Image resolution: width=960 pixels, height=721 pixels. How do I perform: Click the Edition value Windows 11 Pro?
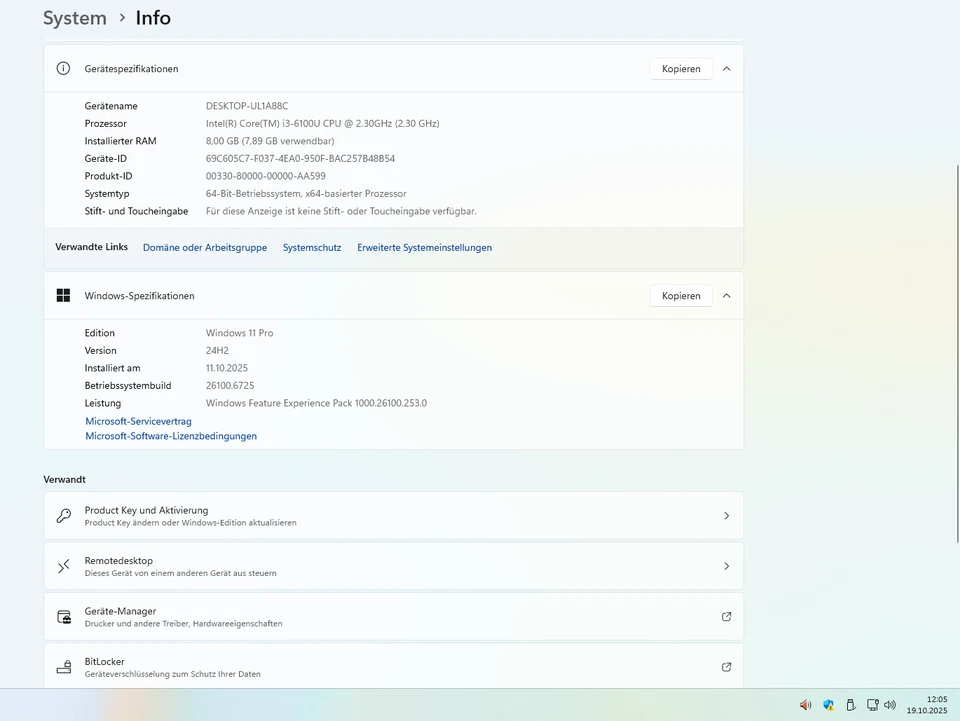(x=239, y=333)
